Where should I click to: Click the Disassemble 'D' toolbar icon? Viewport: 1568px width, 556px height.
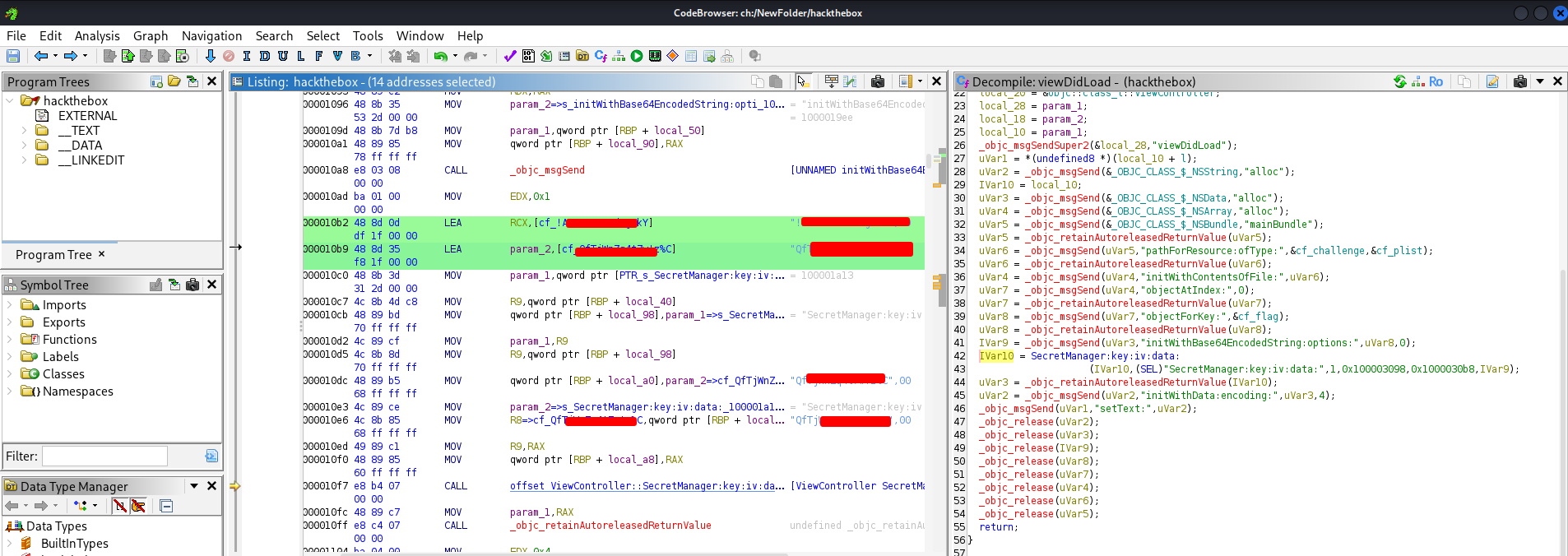tap(264, 56)
